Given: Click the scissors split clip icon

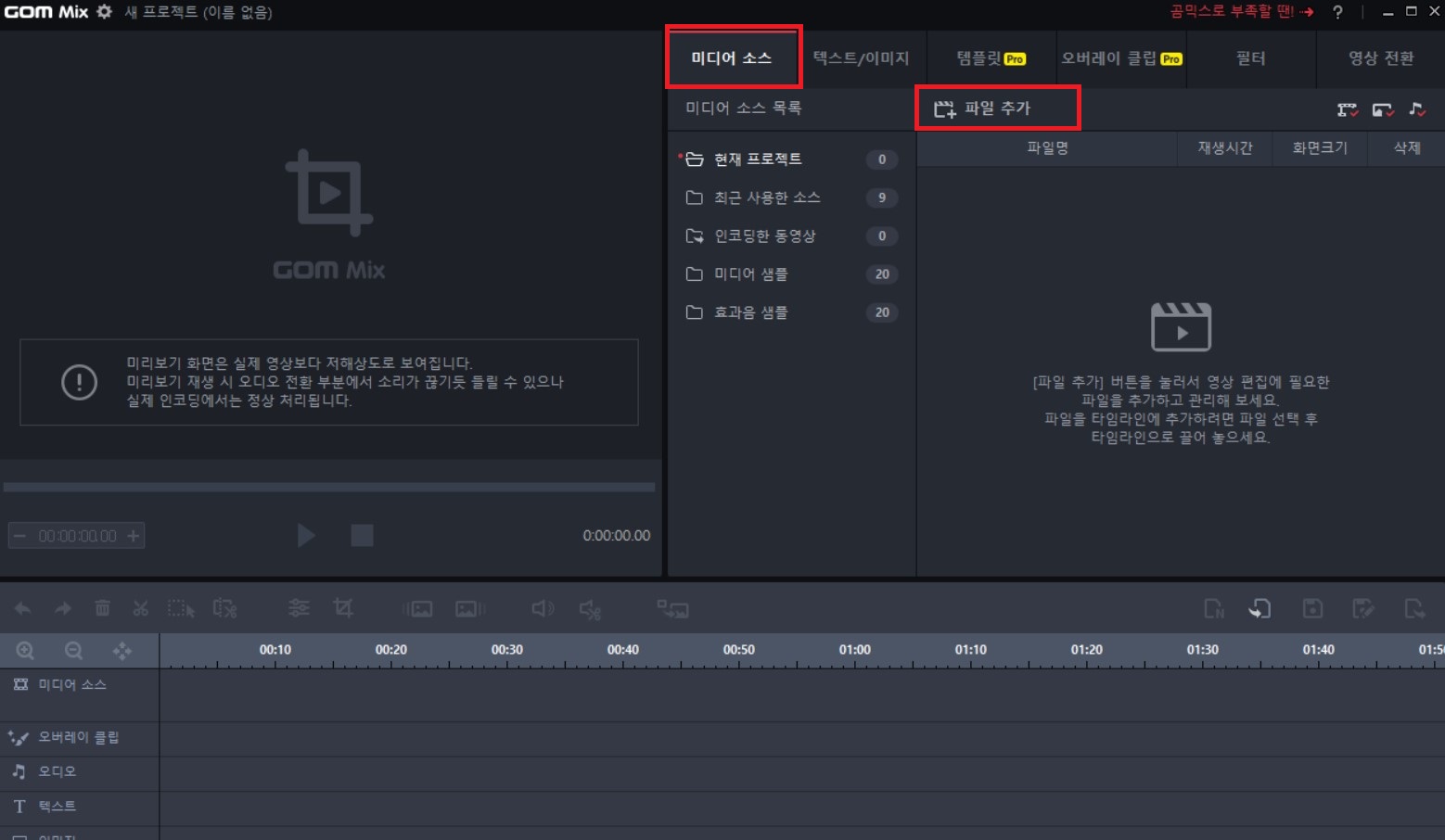Looking at the screenshot, I should (x=141, y=608).
